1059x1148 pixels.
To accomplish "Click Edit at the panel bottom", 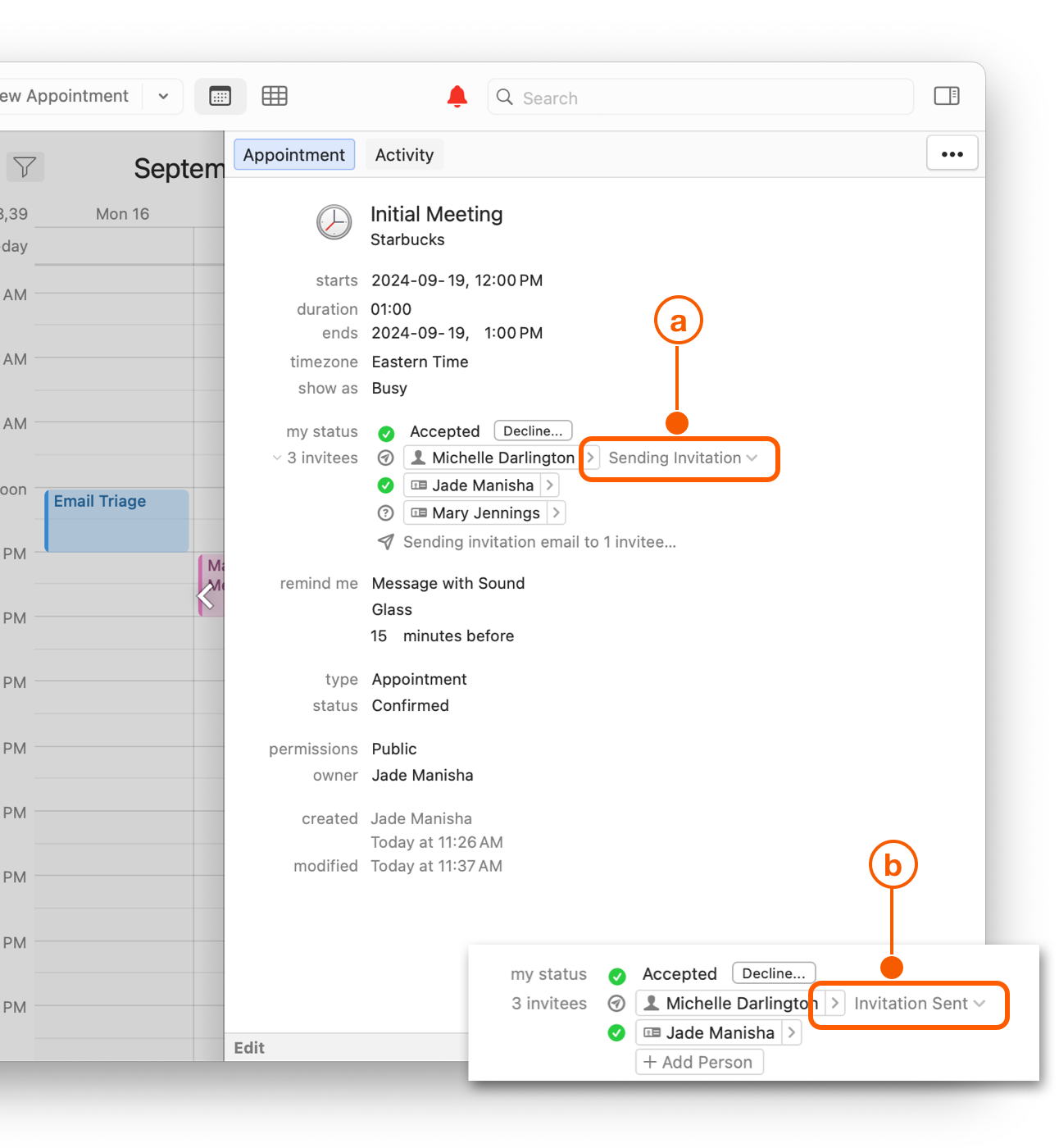I will click(249, 1048).
